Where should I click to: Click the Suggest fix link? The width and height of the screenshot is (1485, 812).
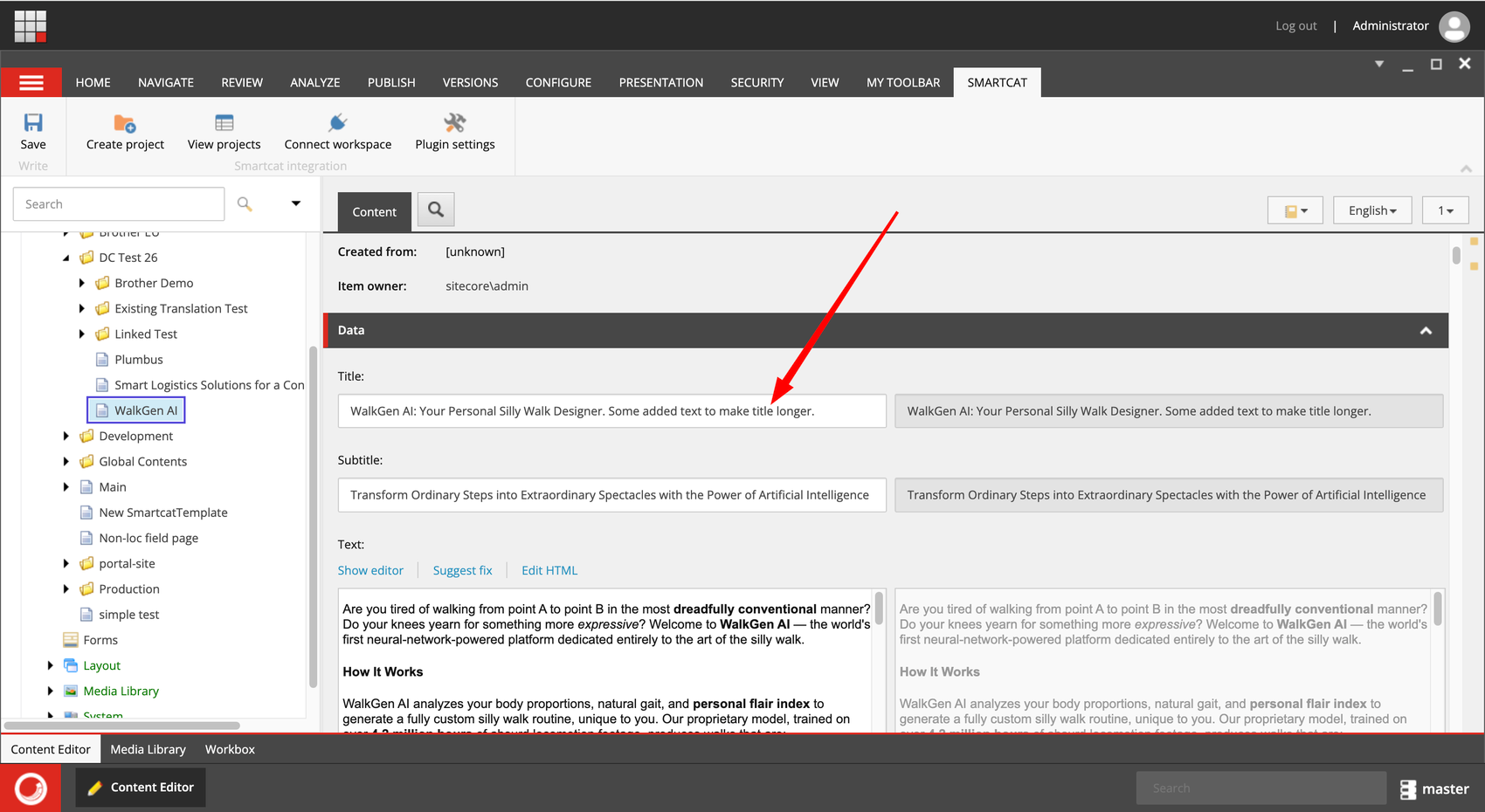(463, 570)
